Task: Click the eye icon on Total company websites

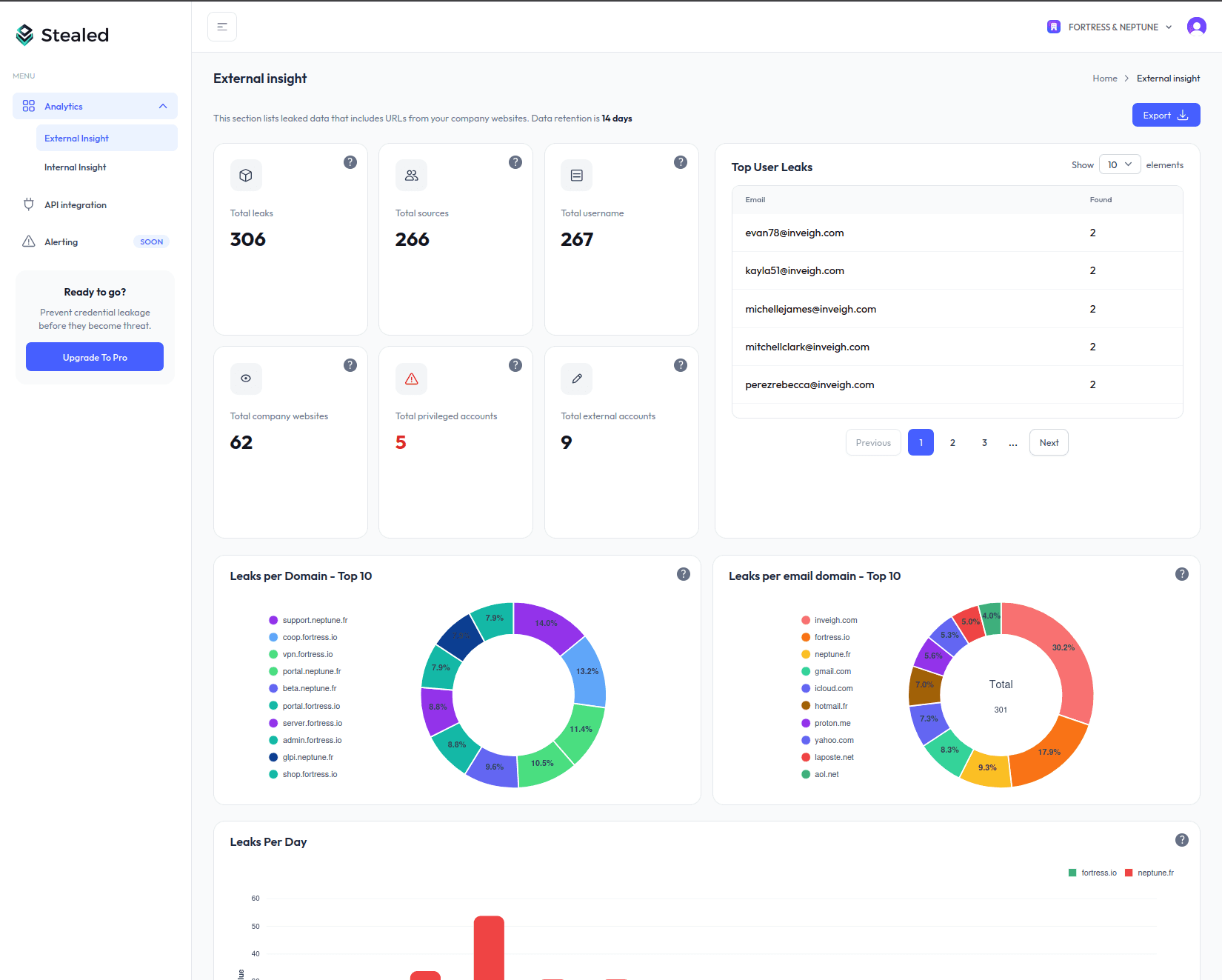Action: [x=246, y=379]
